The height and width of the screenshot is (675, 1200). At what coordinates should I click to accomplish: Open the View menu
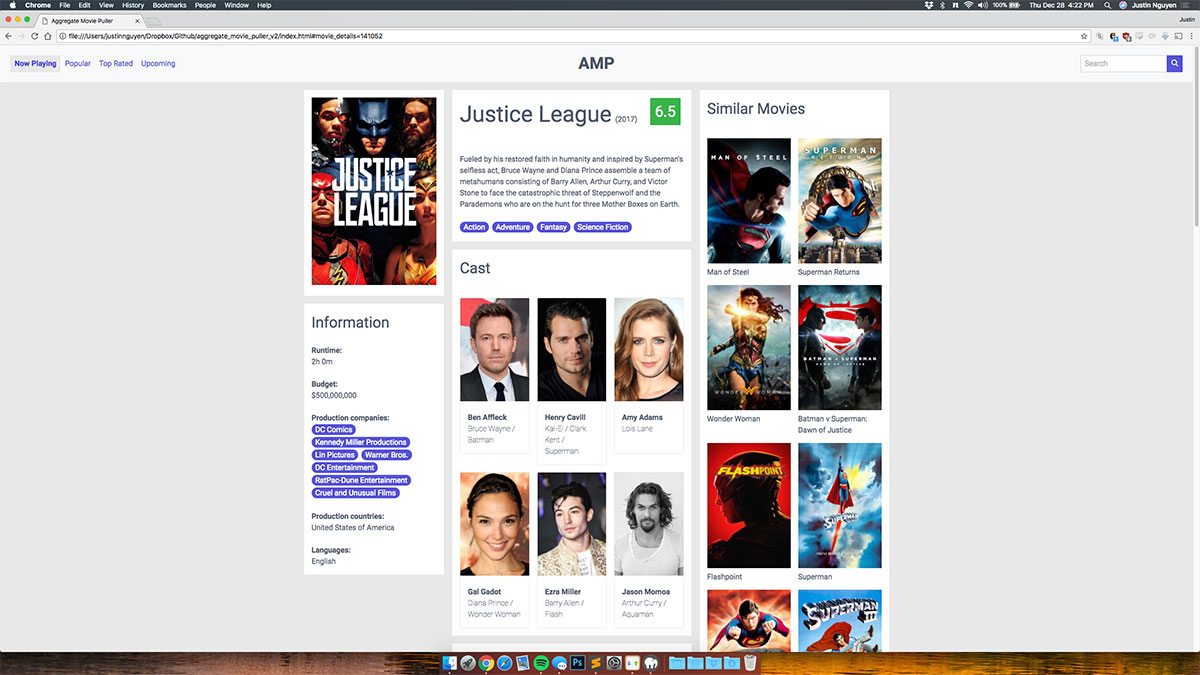pyautogui.click(x=106, y=5)
